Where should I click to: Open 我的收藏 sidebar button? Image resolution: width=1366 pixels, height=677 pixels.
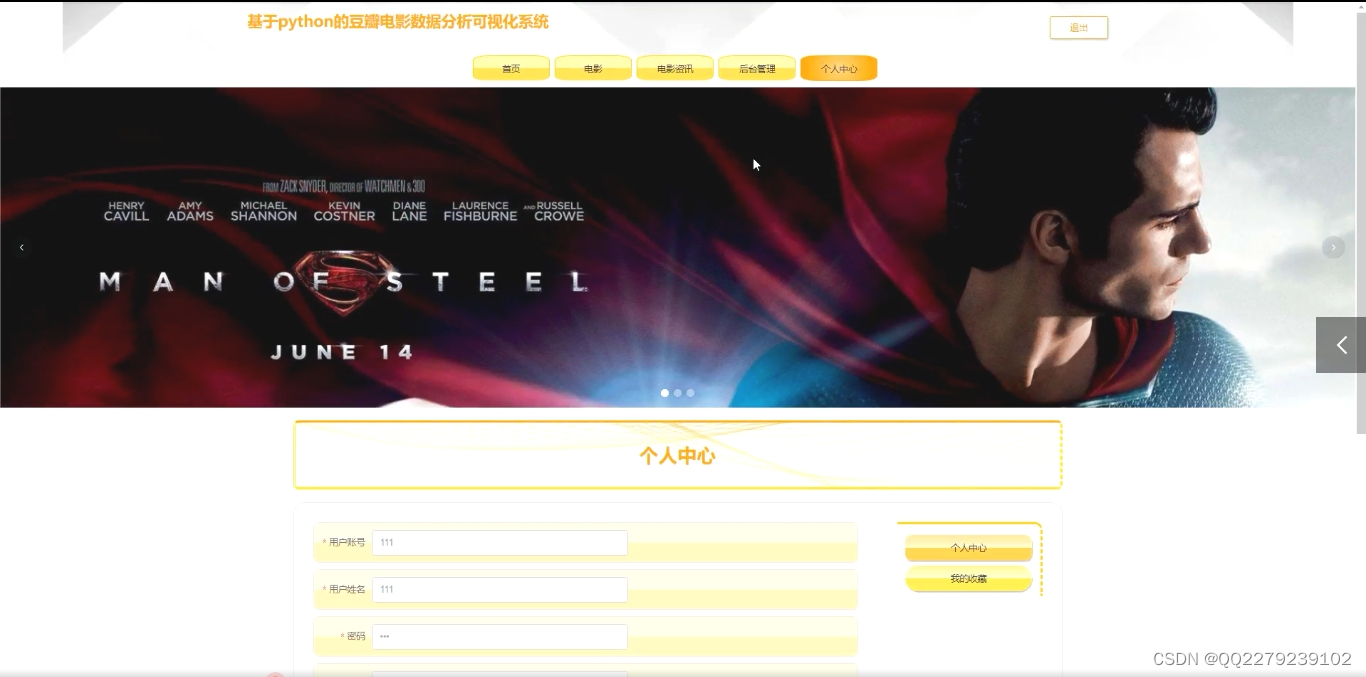pyautogui.click(x=969, y=579)
